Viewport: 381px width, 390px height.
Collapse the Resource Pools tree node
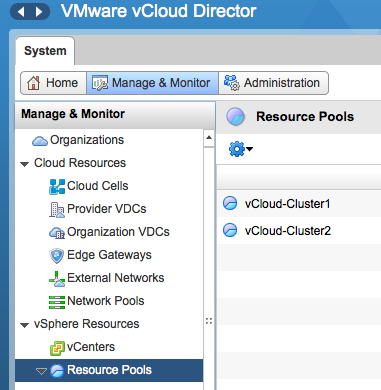click(41, 371)
